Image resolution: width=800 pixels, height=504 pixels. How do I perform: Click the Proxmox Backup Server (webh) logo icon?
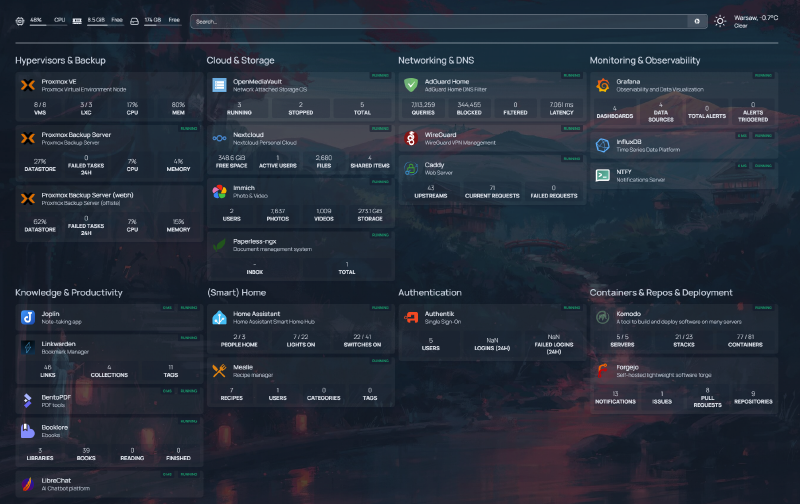28,198
